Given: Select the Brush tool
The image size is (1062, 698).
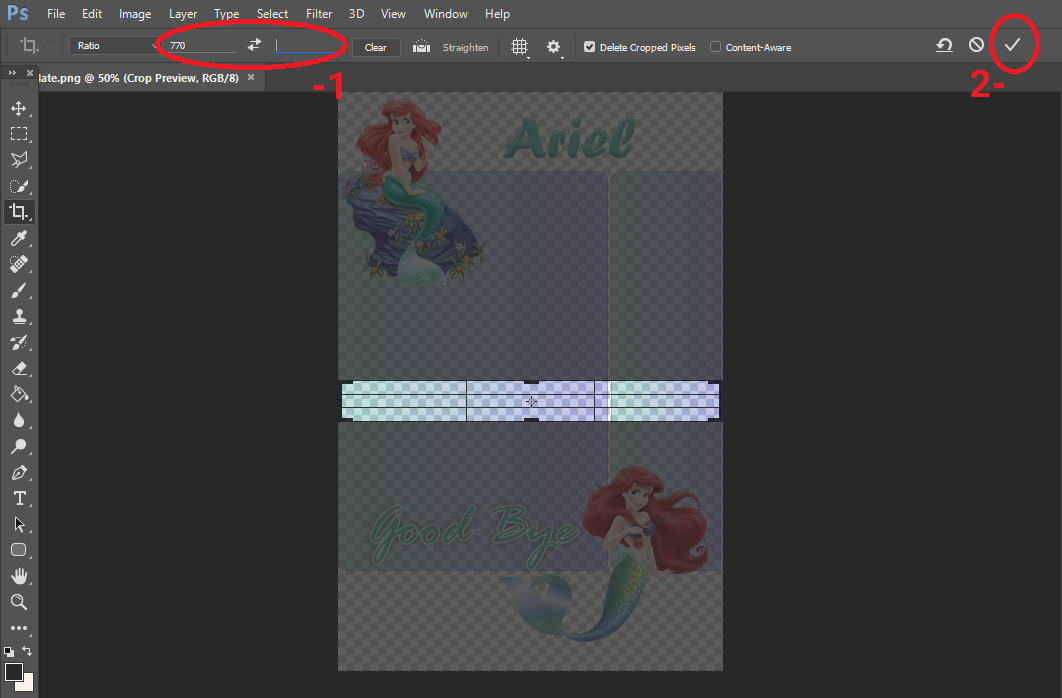Looking at the screenshot, I should 19,290.
